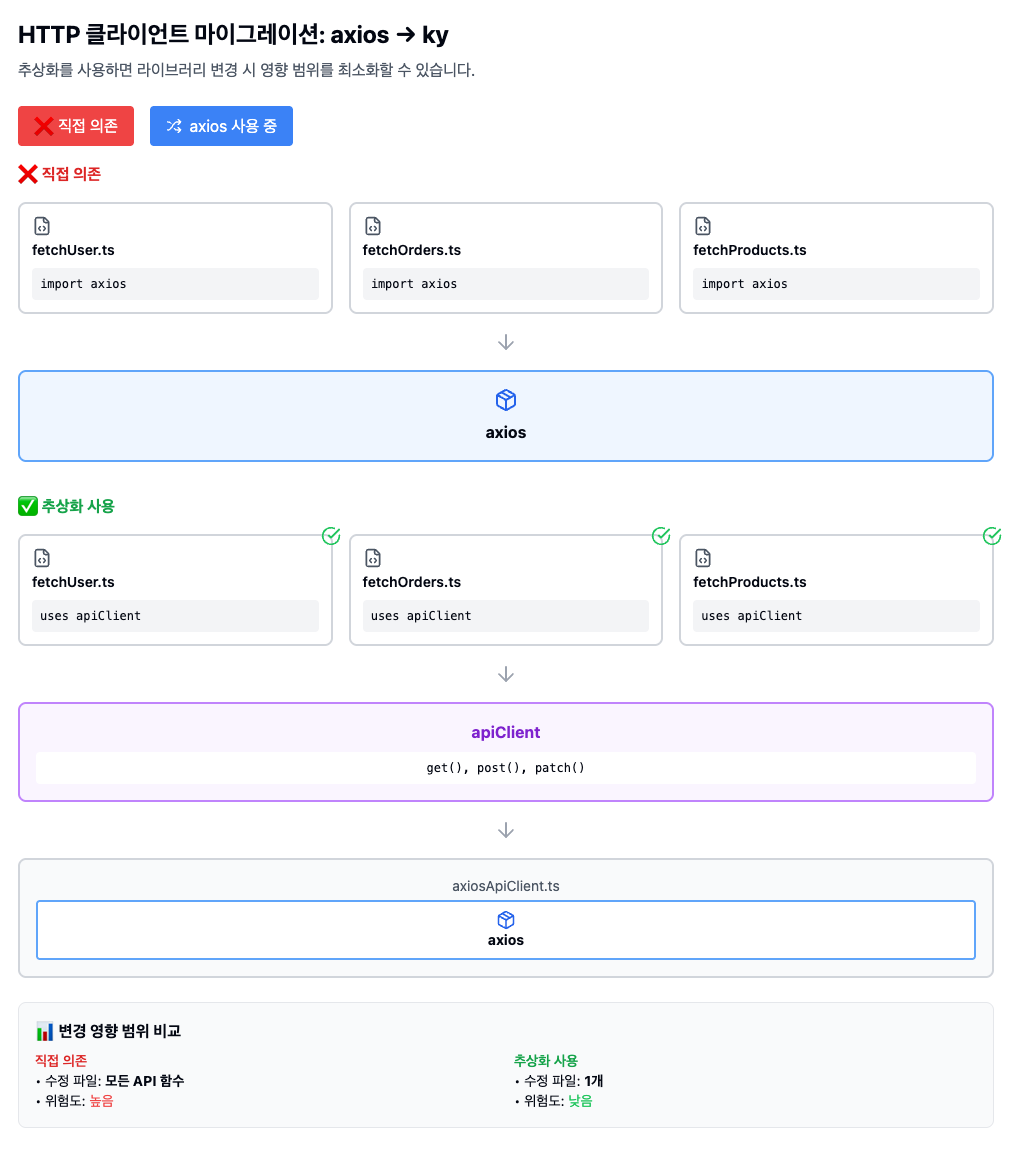Click 수정 파일: 모든 API 함수 line
Image resolution: width=1018 pixels, height=1150 pixels.
(x=110, y=1081)
